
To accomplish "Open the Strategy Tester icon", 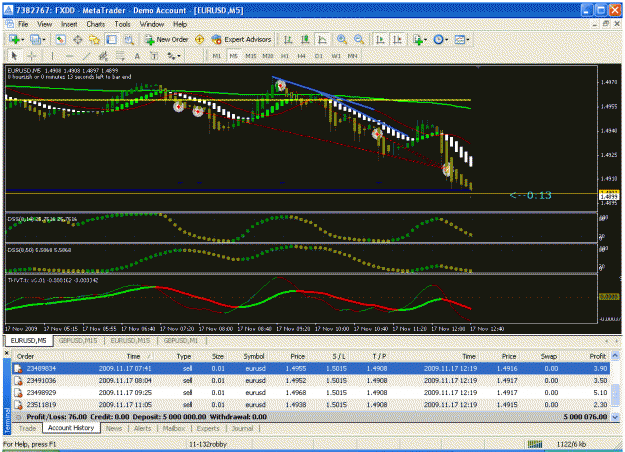I will pyautogui.click(x=129, y=39).
